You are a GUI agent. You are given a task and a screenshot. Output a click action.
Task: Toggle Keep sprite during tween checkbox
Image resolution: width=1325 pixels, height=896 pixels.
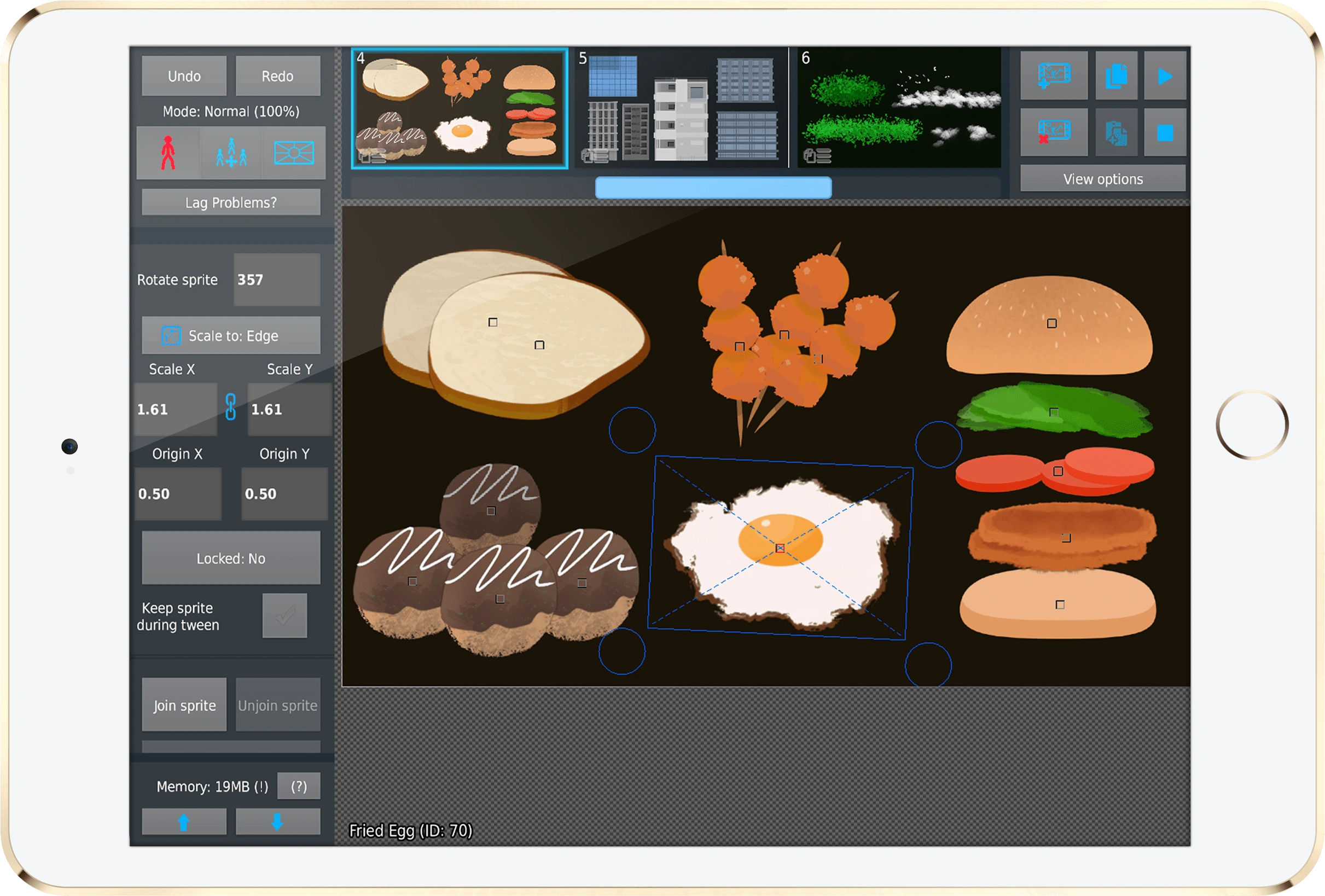click(284, 615)
